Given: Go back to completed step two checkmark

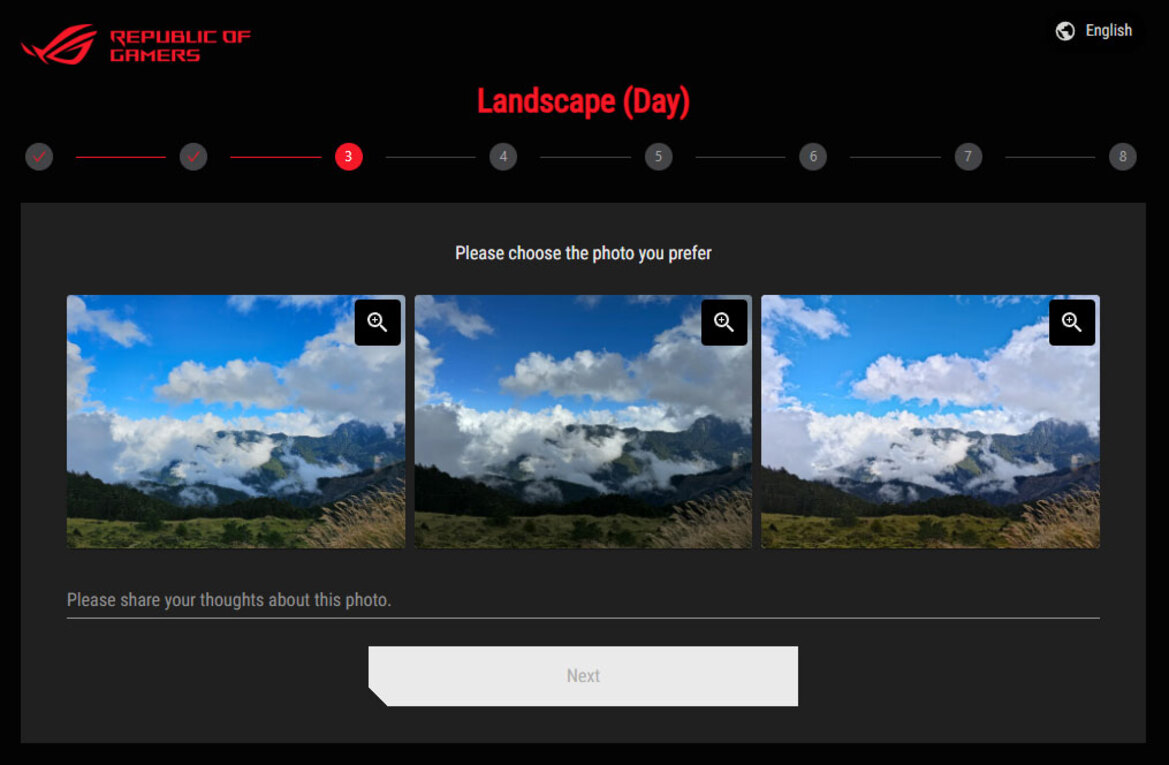Looking at the screenshot, I should point(193,157).
